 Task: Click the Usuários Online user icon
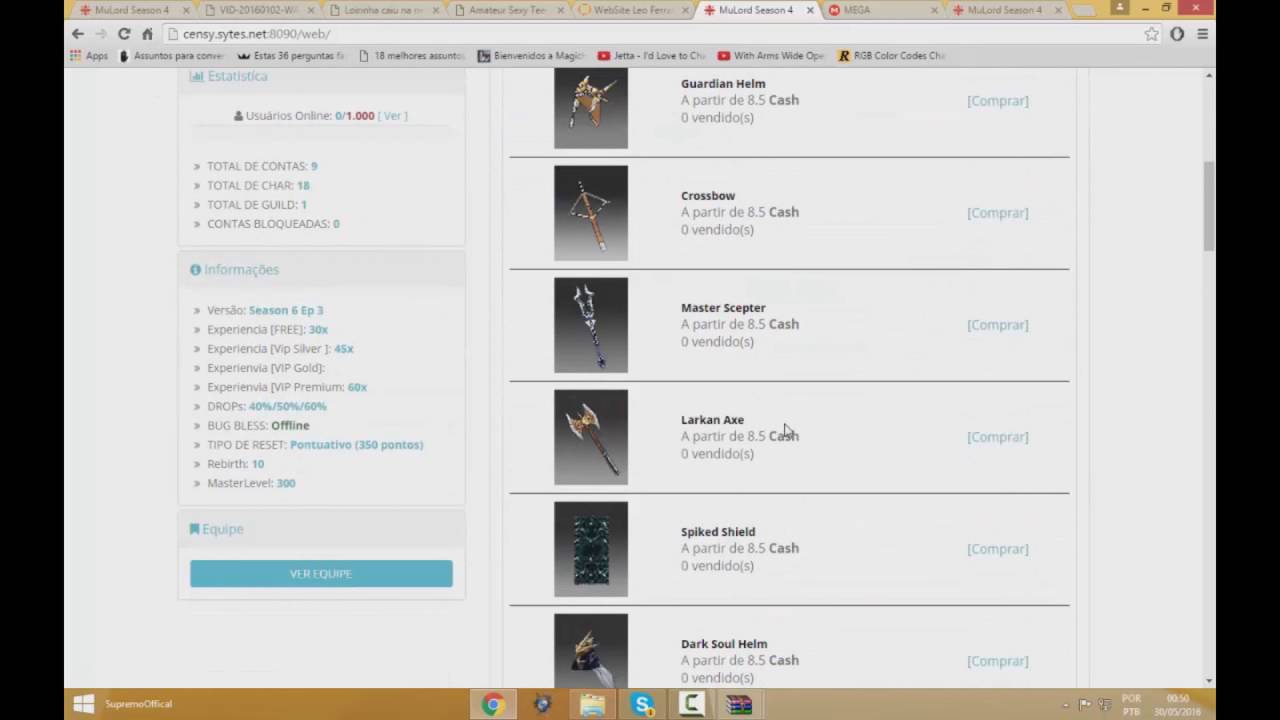tap(238, 116)
